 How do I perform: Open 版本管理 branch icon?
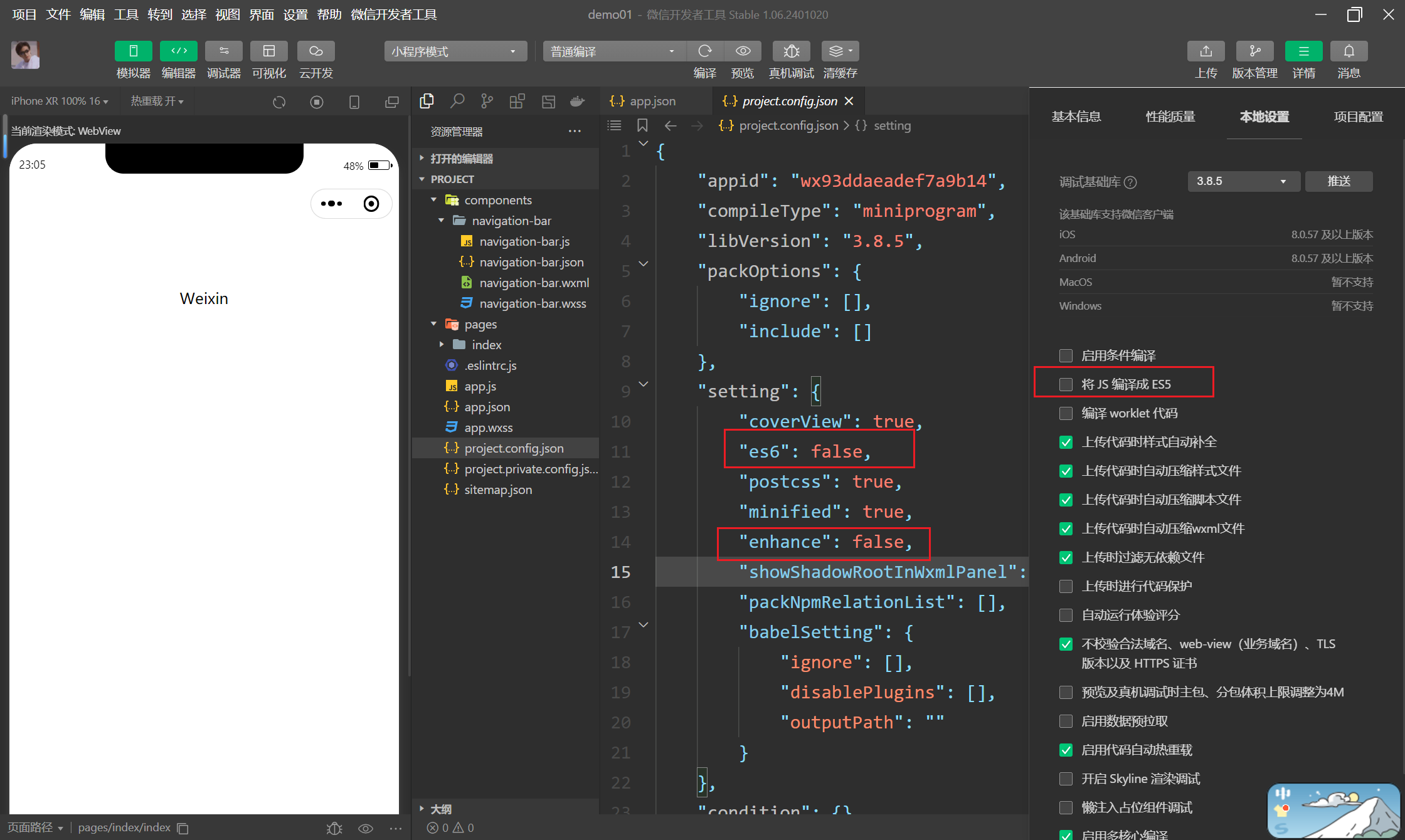(x=1254, y=51)
